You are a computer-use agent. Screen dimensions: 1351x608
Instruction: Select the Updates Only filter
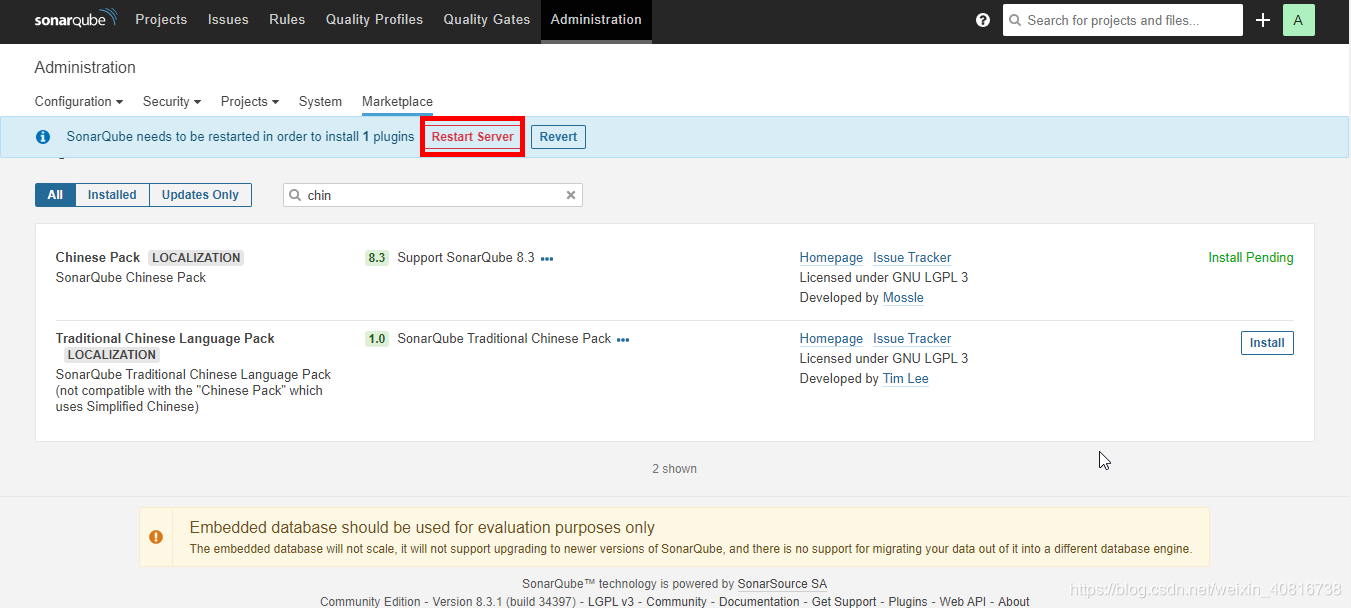(x=200, y=195)
